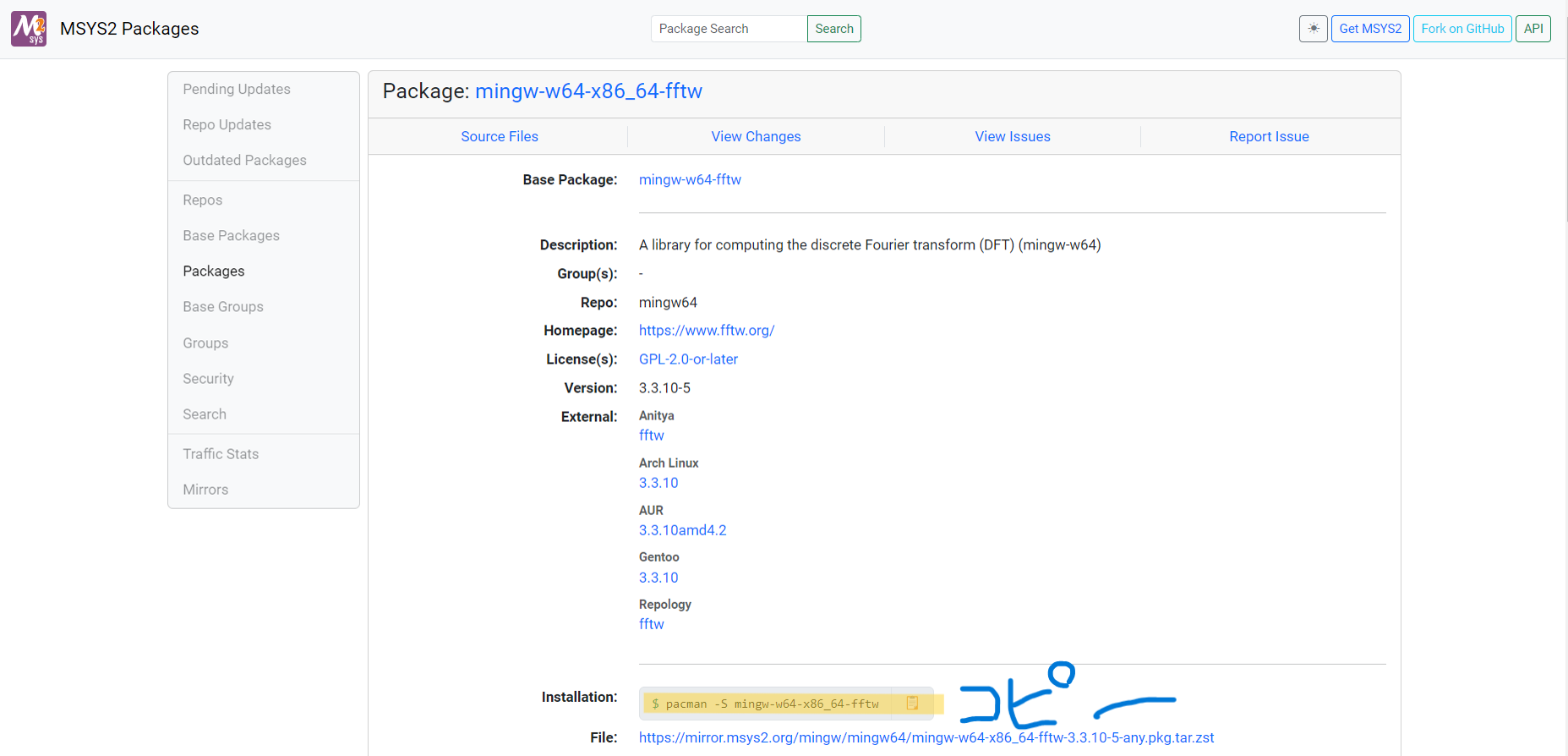Open the View Changes tab
This screenshot has height=756, width=1568.
pos(756,136)
